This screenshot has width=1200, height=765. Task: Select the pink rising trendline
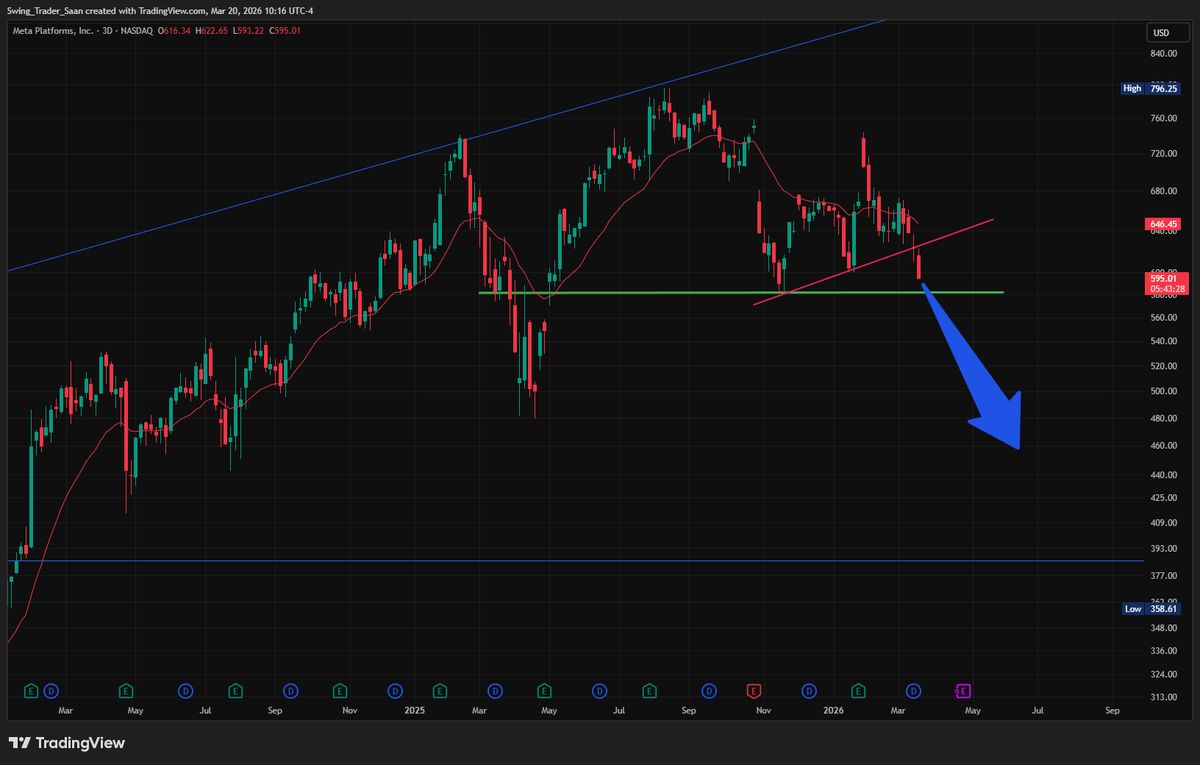[873, 260]
